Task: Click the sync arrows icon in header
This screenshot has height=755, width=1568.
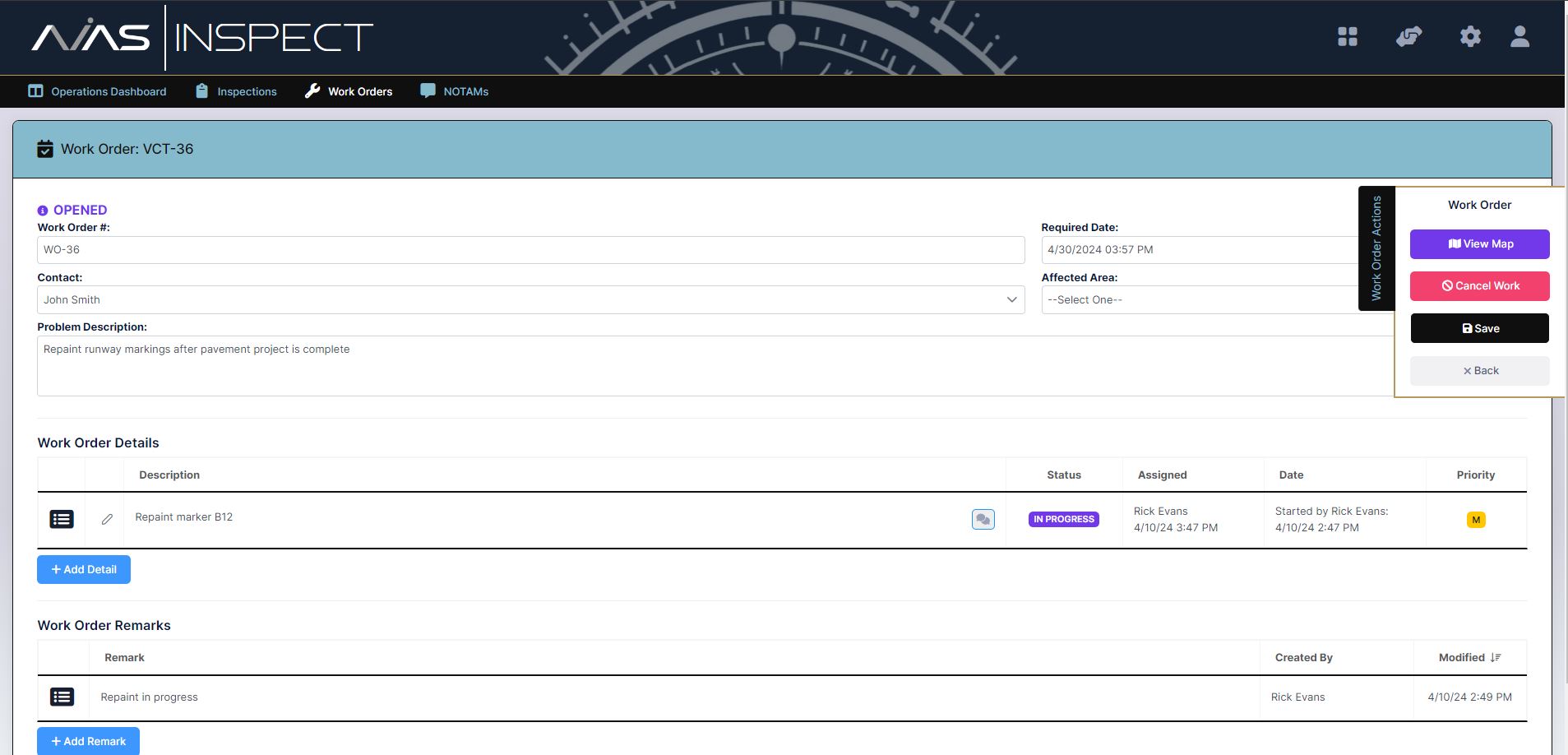Action: coord(1408,37)
